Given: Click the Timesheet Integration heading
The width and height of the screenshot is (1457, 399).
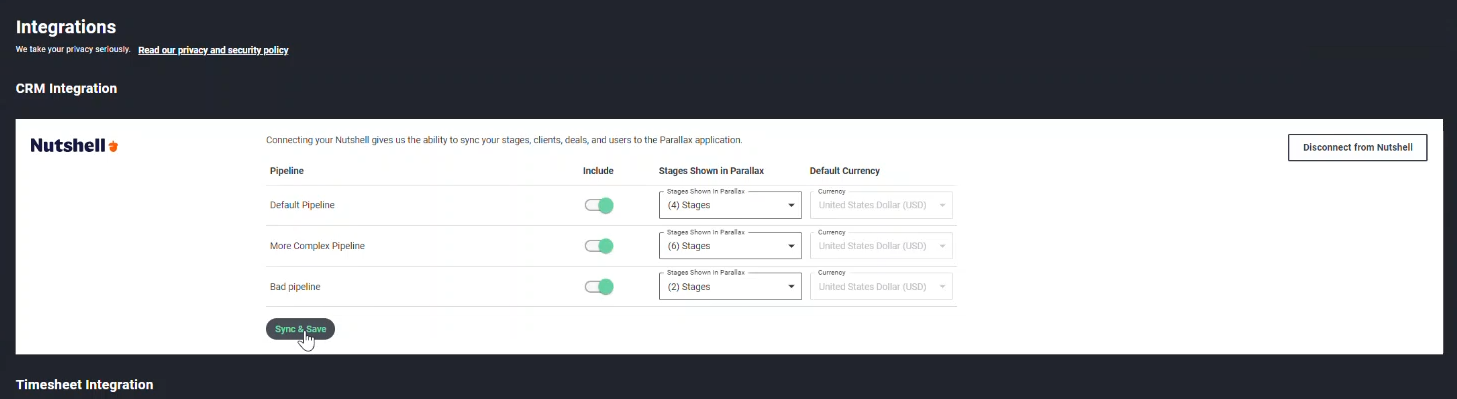Looking at the screenshot, I should click(x=85, y=384).
